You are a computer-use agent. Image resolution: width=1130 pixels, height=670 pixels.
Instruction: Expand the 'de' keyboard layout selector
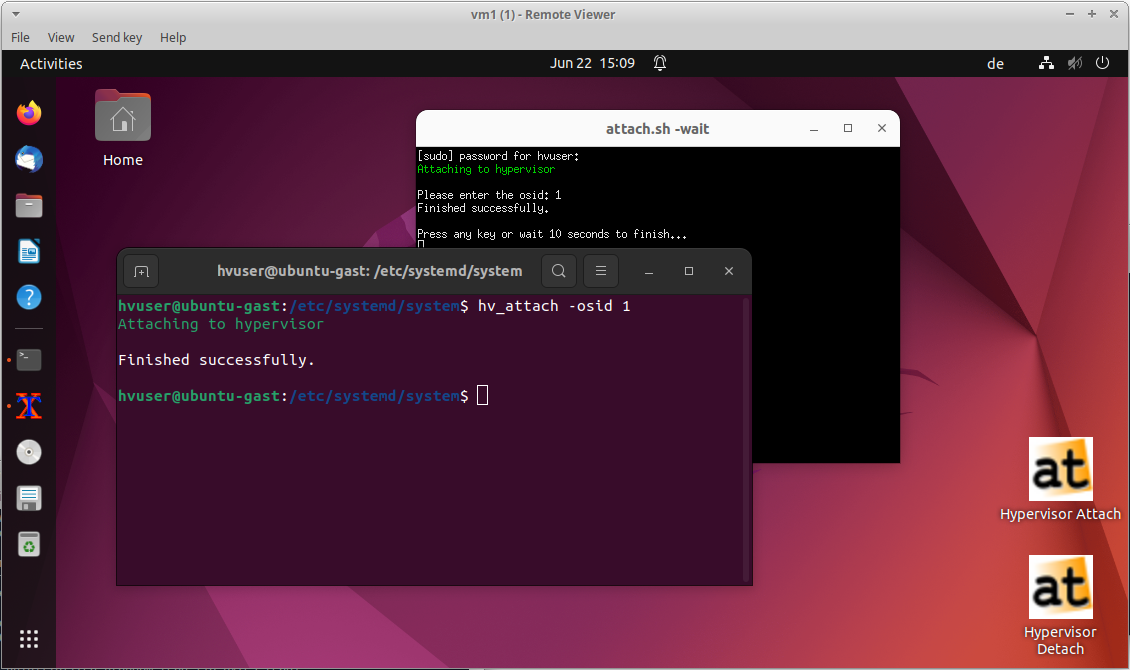point(995,63)
